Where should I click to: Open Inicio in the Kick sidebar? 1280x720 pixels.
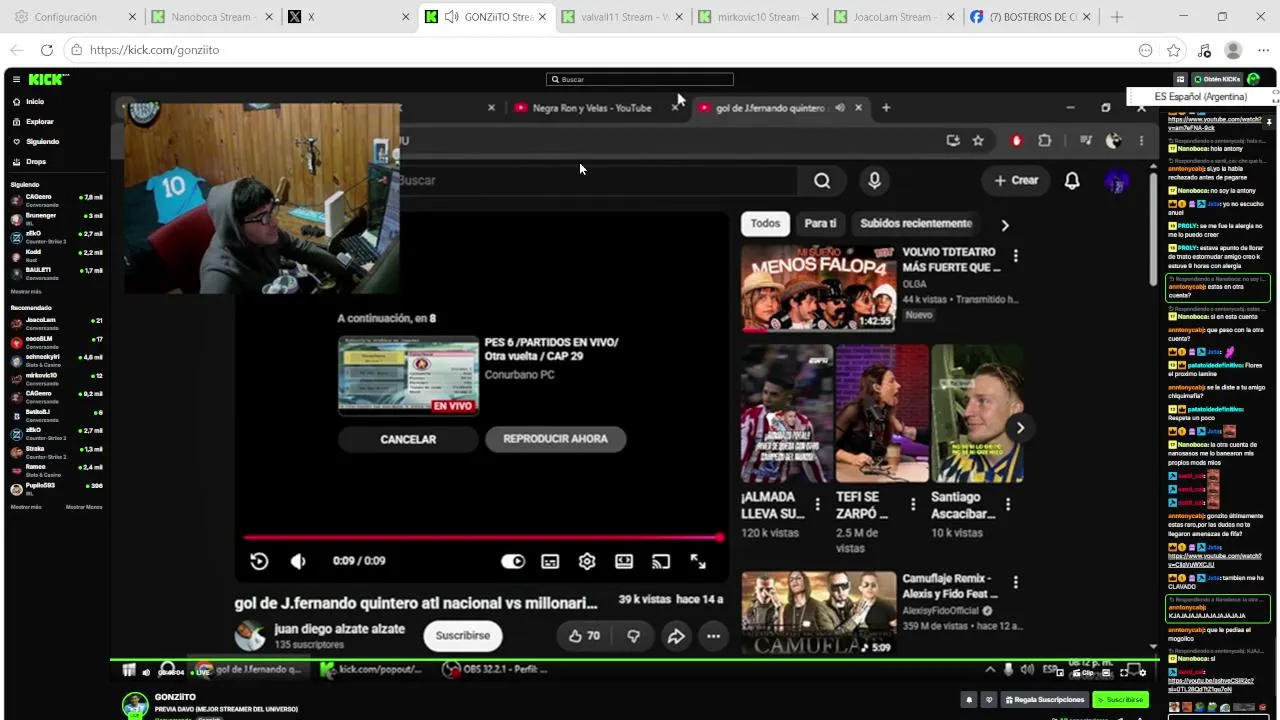coord(35,102)
